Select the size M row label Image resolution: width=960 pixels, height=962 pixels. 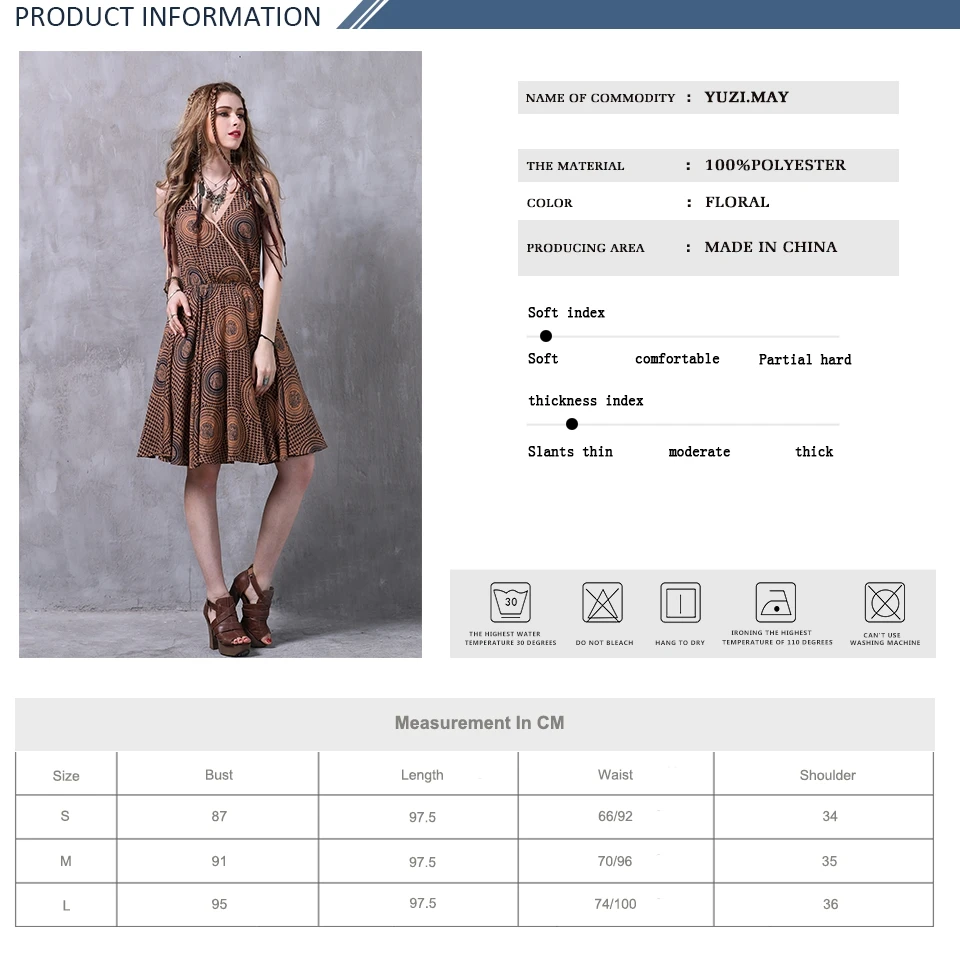tap(66, 861)
